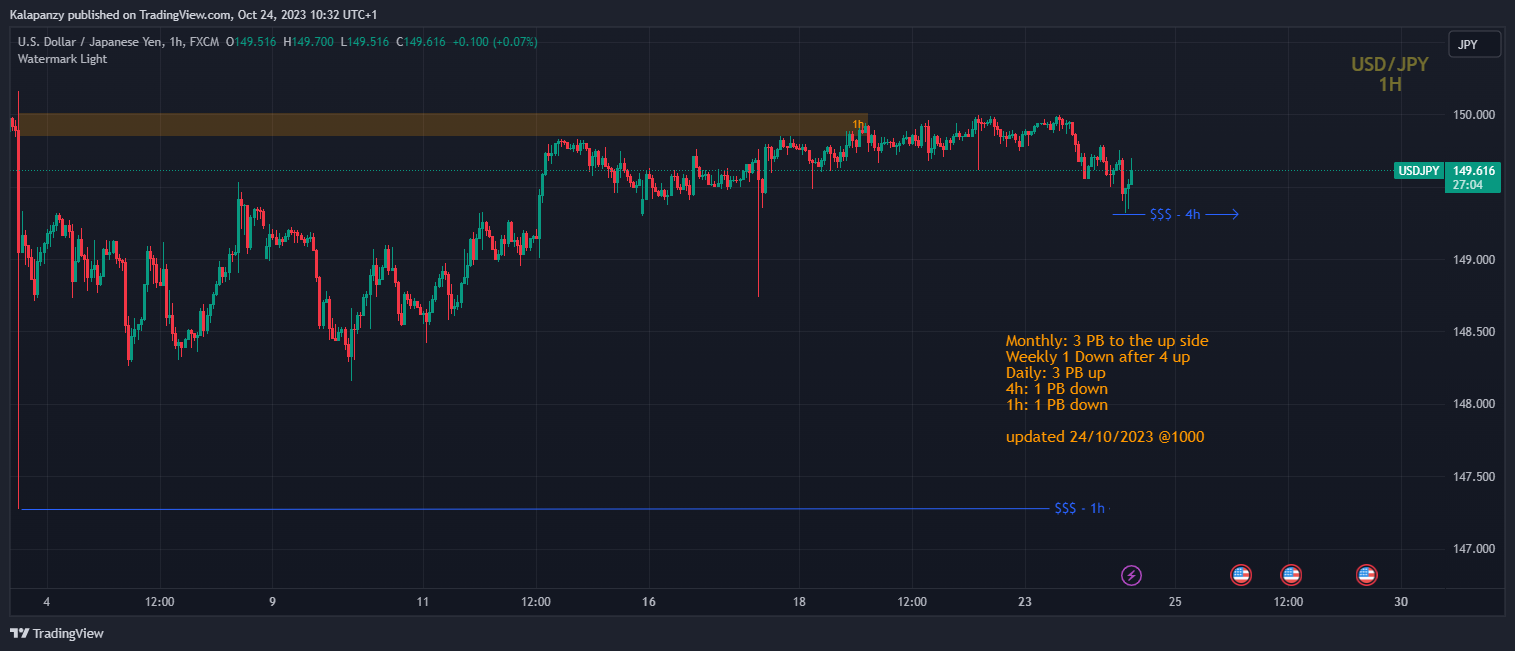Click the 149.000 price axis label

coord(1474,260)
